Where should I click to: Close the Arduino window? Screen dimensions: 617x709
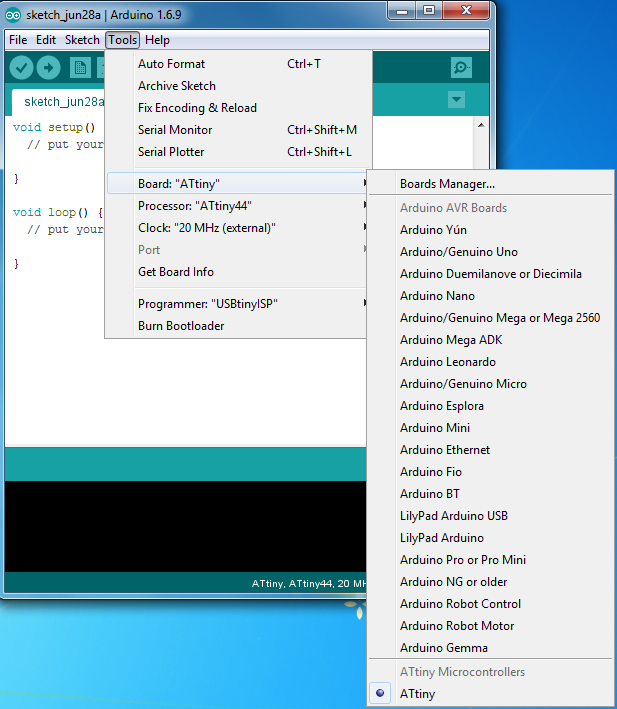coord(466,11)
